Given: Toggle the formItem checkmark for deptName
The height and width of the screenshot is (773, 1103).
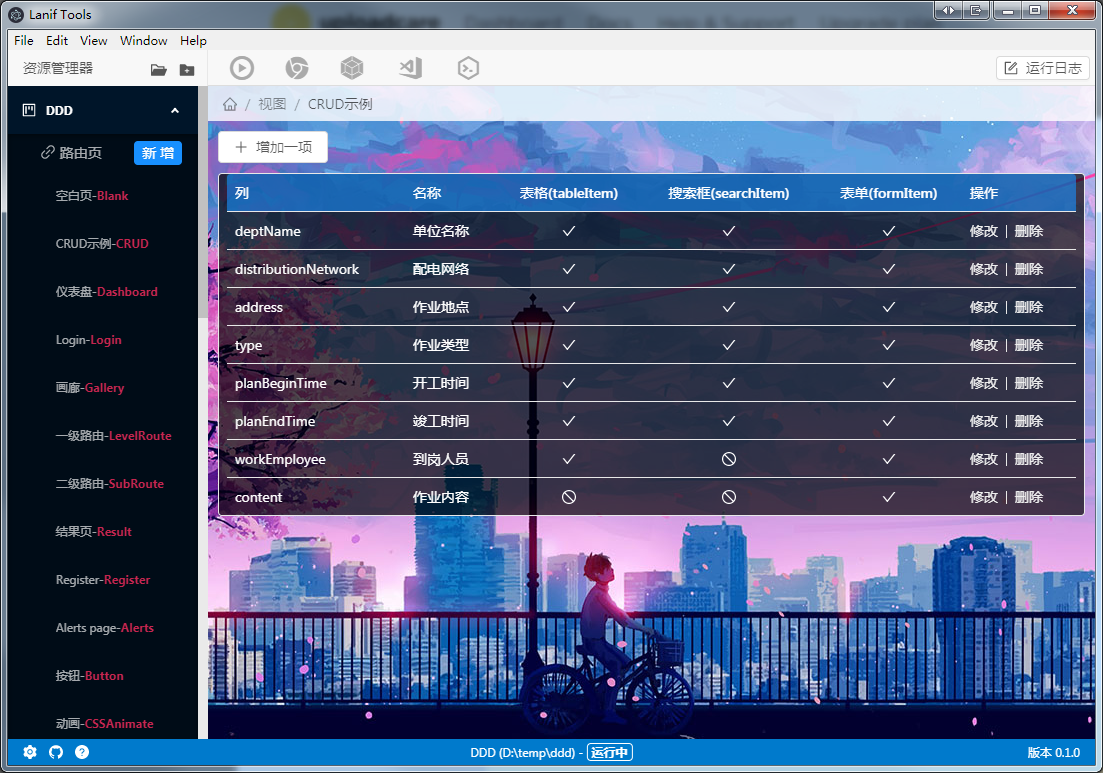Looking at the screenshot, I should pyautogui.click(x=888, y=231).
